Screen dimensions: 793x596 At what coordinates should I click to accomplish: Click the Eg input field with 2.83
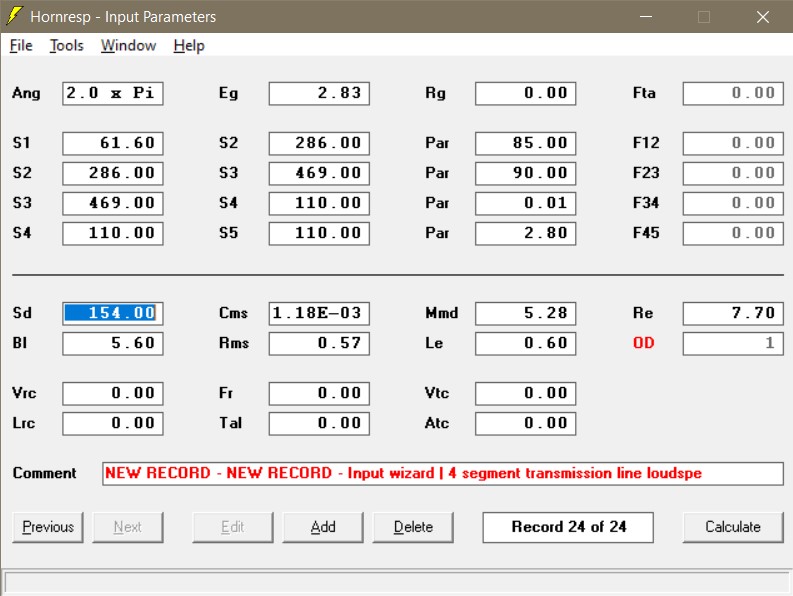(x=319, y=94)
